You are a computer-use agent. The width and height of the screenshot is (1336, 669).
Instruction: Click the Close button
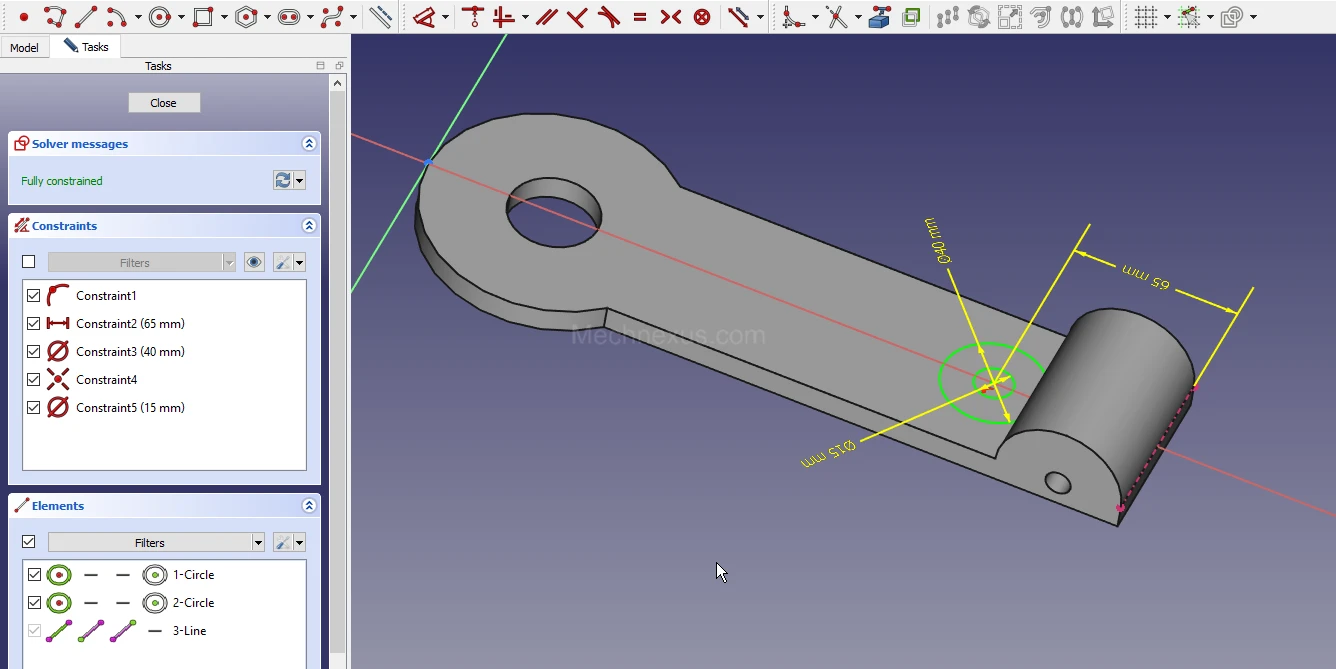click(x=164, y=103)
